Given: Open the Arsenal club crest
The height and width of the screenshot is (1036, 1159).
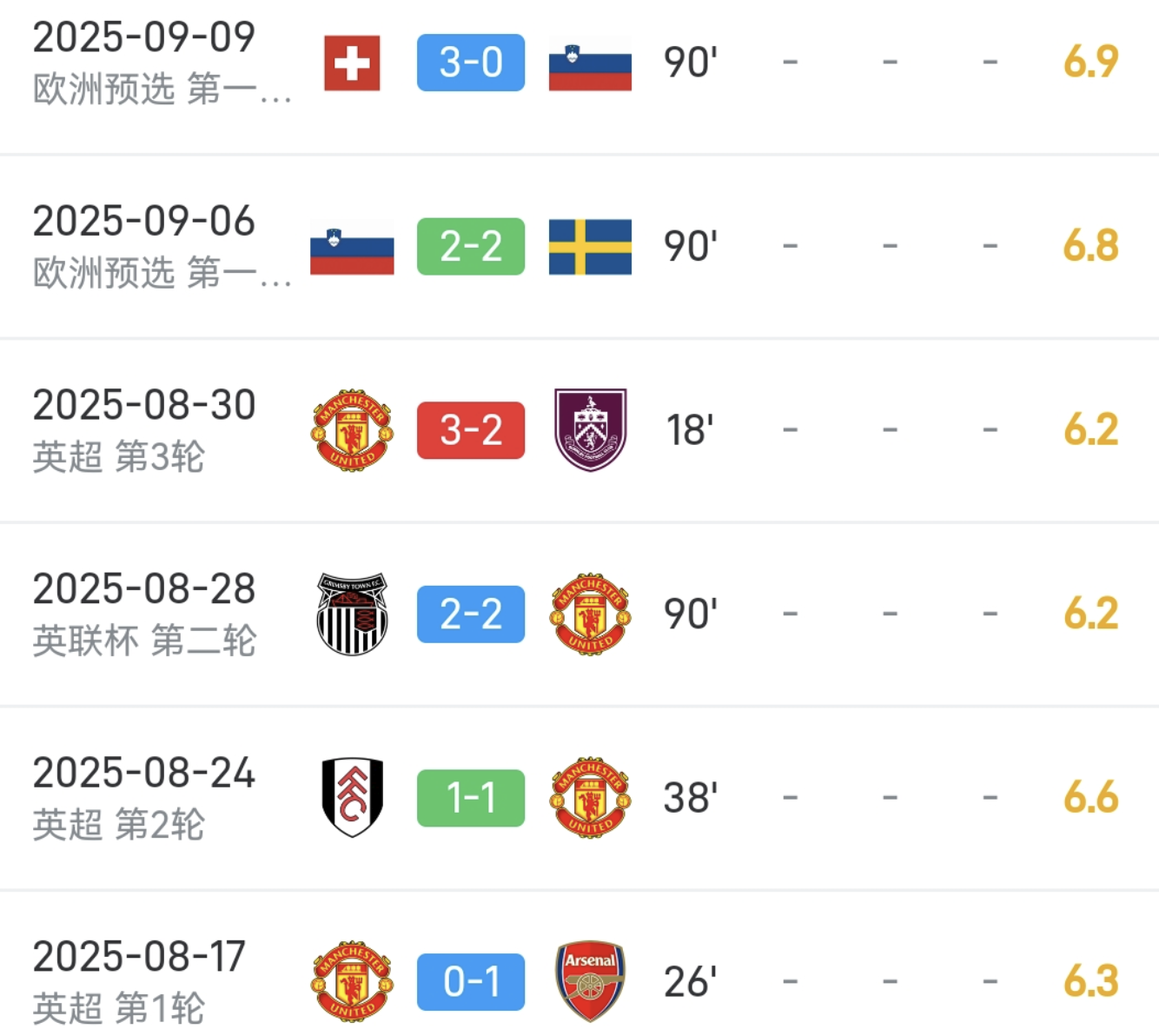Looking at the screenshot, I should click(590, 980).
